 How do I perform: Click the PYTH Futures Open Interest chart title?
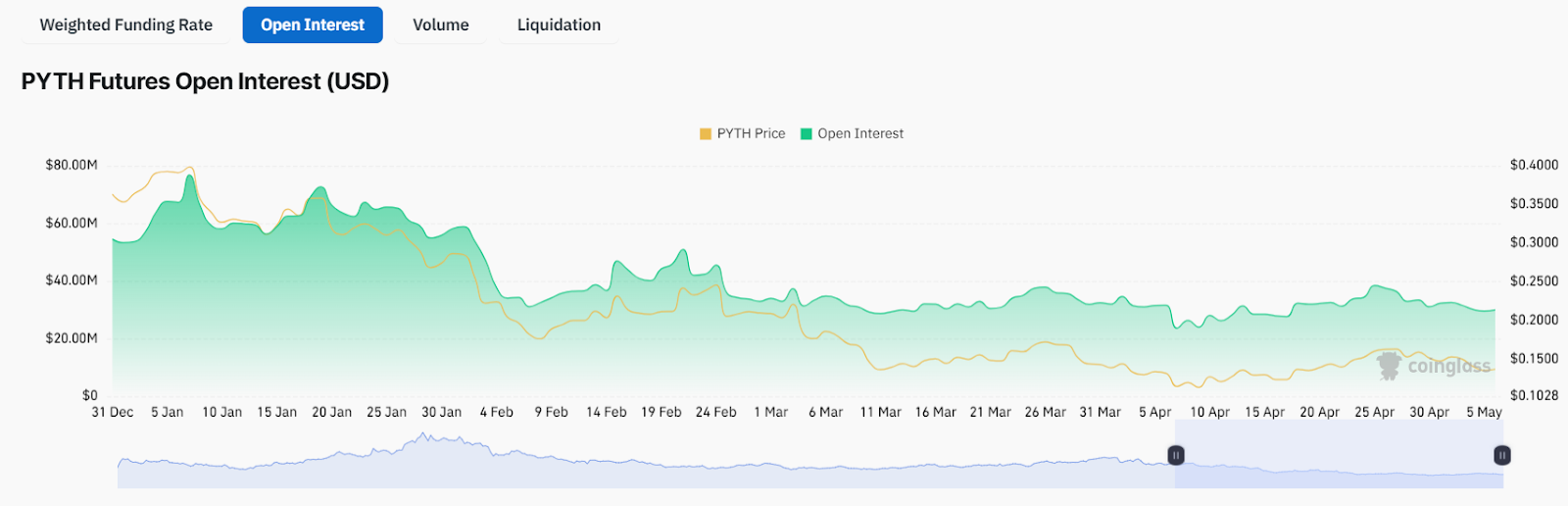(x=205, y=81)
